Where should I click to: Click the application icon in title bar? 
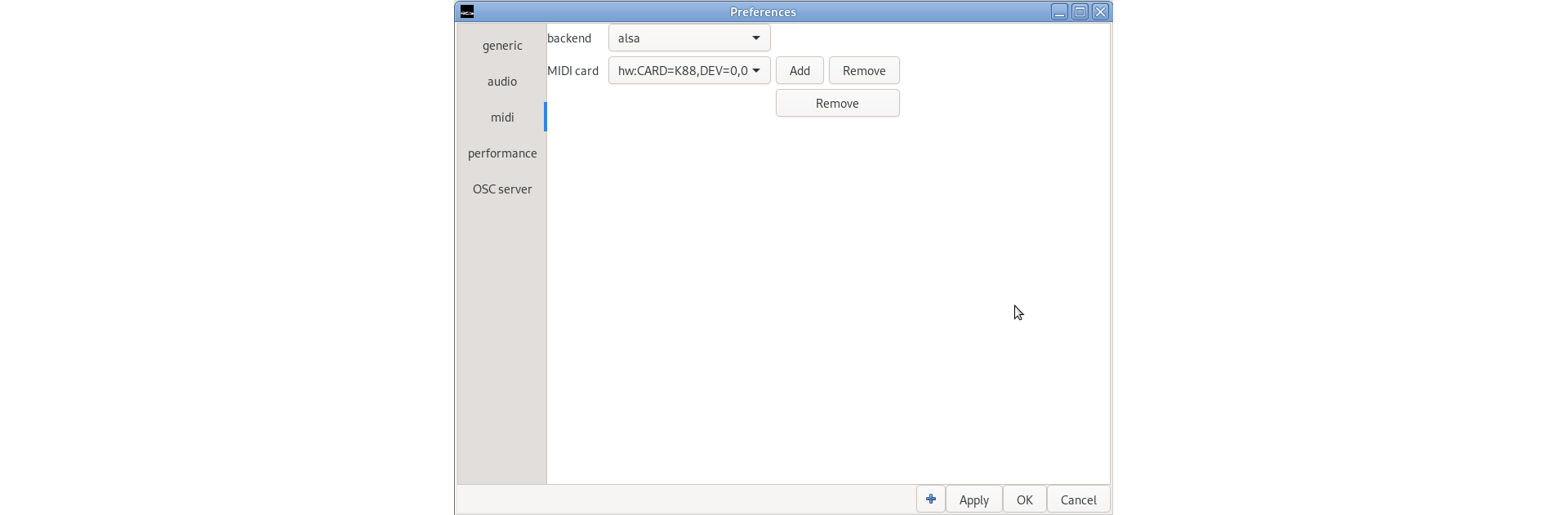[x=467, y=11]
